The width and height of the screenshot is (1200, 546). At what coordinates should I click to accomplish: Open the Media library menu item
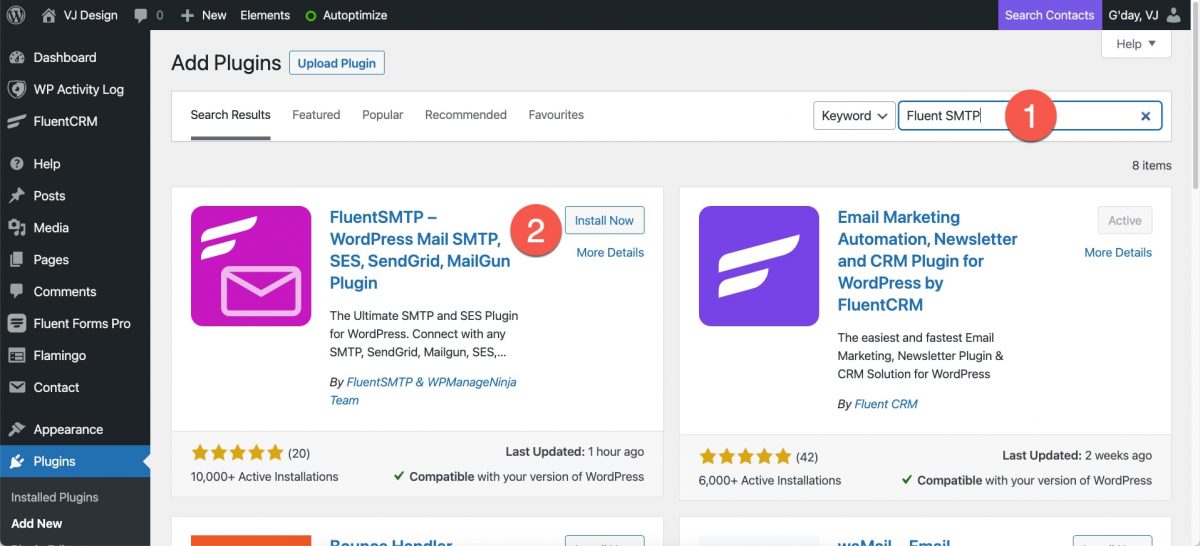pyautogui.click(x=51, y=227)
